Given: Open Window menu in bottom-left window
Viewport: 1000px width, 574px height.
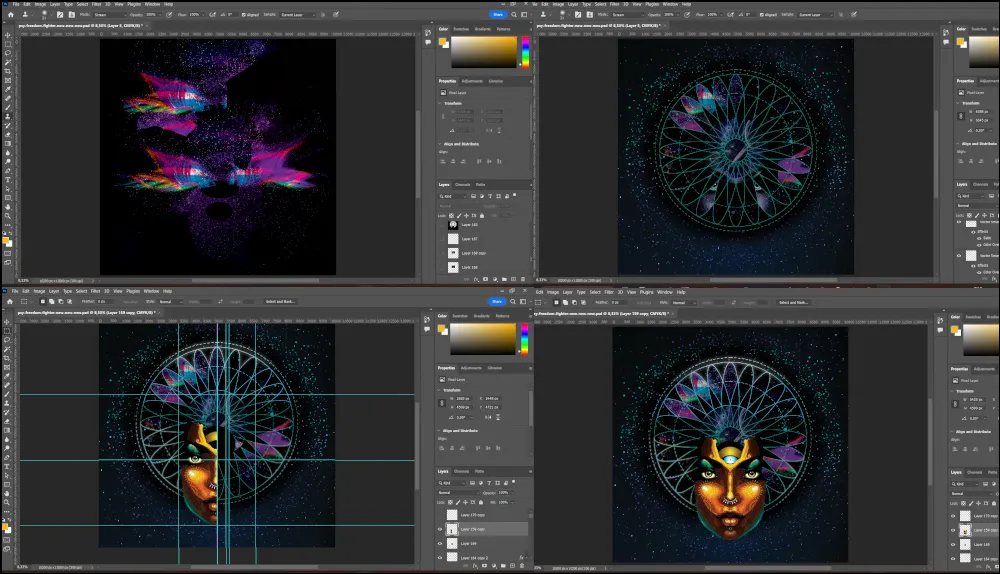Looking at the screenshot, I should (x=151, y=291).
